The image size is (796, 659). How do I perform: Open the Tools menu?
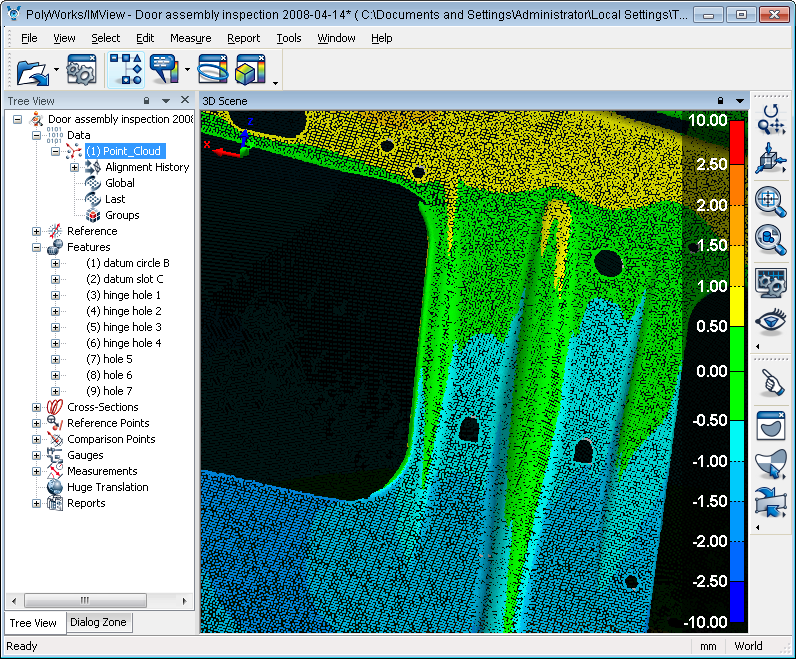tap(288, 38)
